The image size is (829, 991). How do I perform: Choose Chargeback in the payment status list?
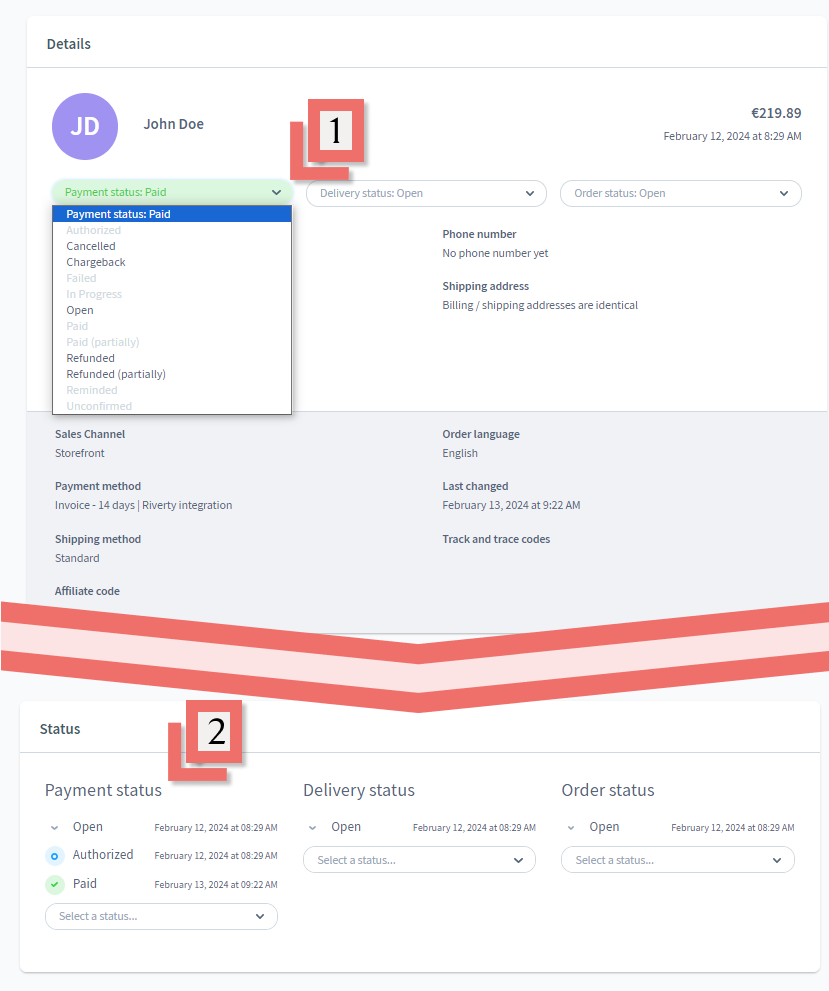click(95, 261)
